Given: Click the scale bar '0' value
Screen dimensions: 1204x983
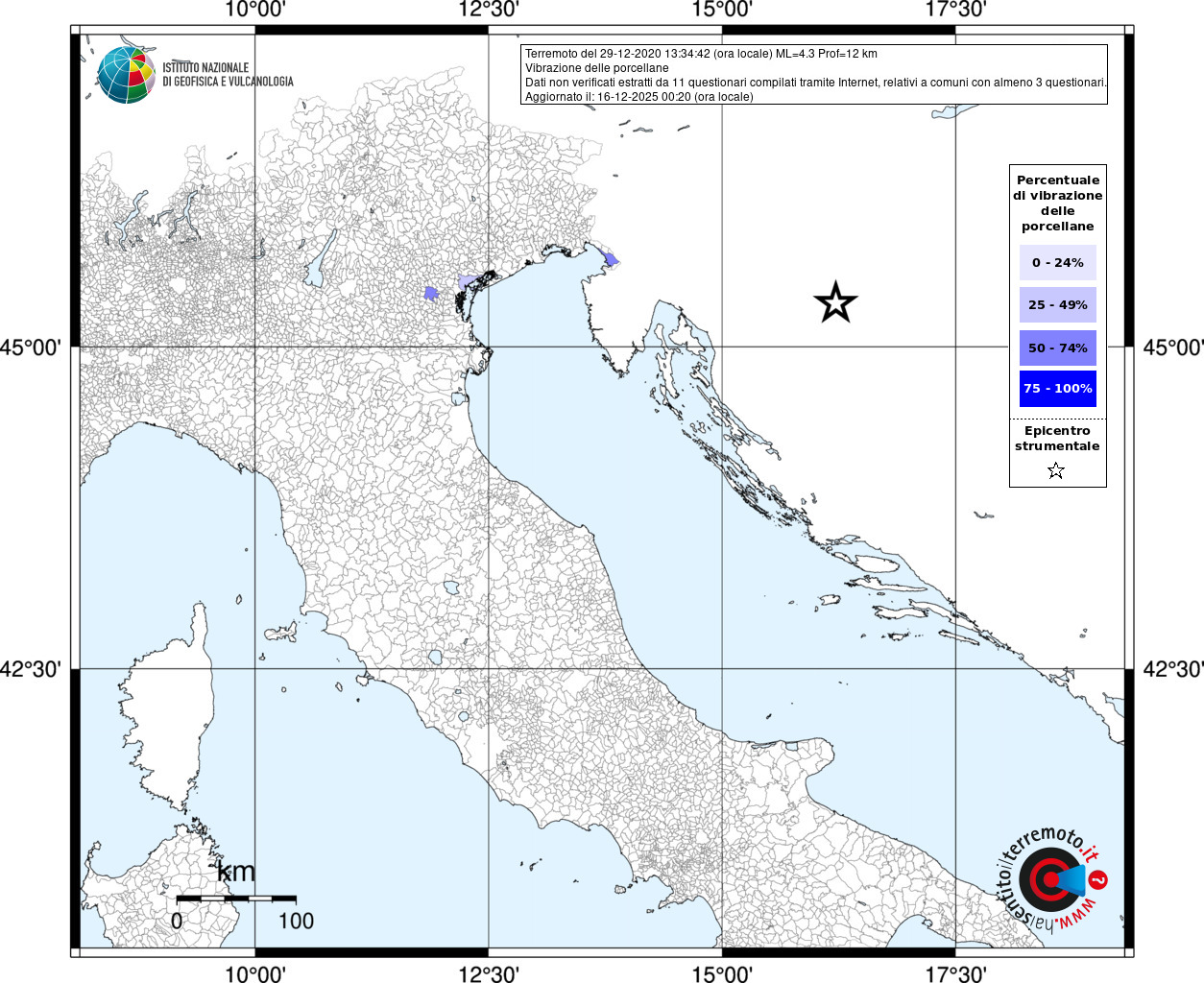Looking at the screenshot, I should point(177,921).
